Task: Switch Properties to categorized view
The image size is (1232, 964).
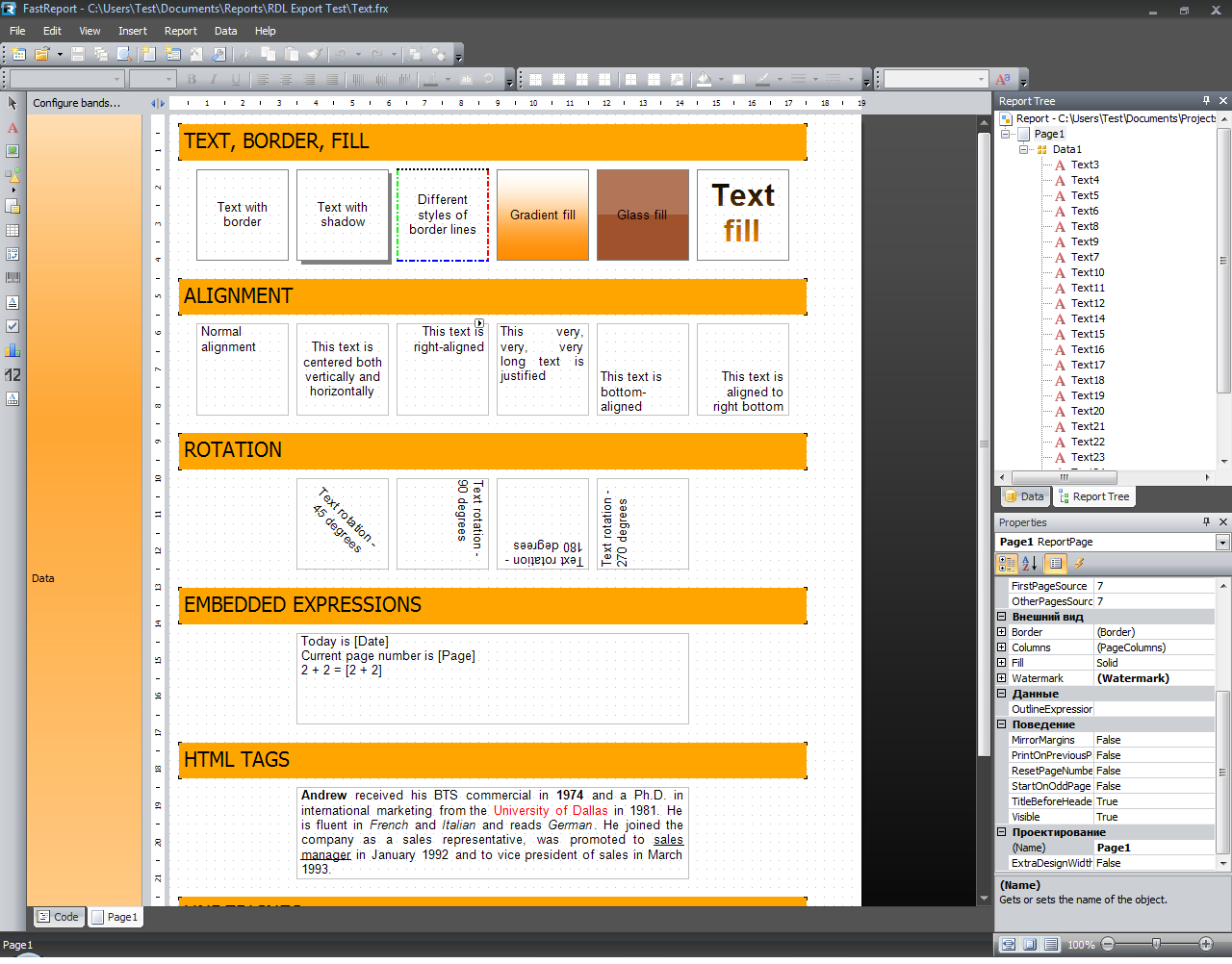Action: (1007, 564)
